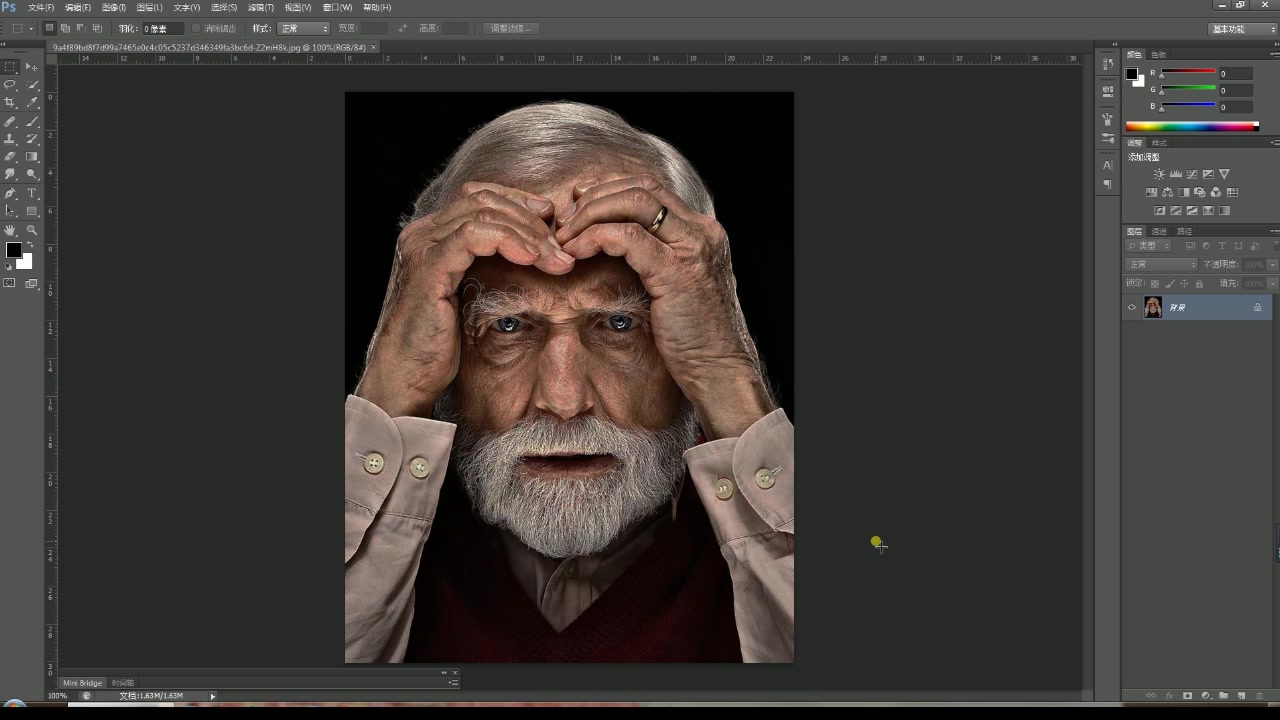Choose the Horizontal Type tool
This screenshot has height=720, width=1280.
[32, 193]
